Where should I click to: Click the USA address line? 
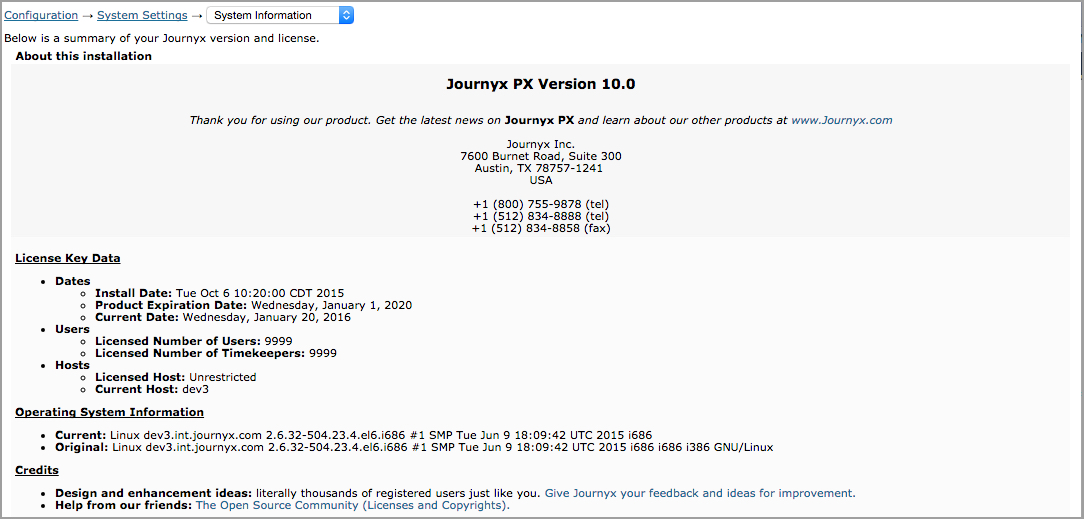pos(541,180)
